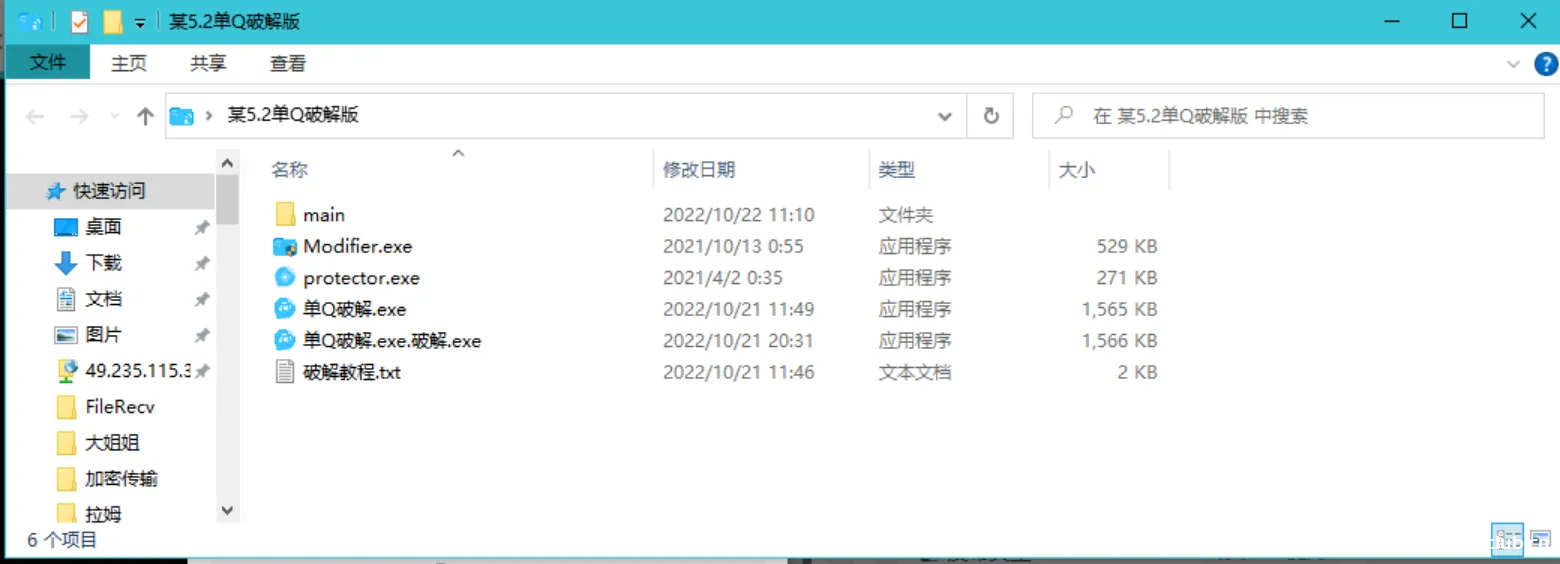The height and width of the screenshot is (564, 1560).
Task: Click the pin icon beside 图片
Action: coord(202,336)
